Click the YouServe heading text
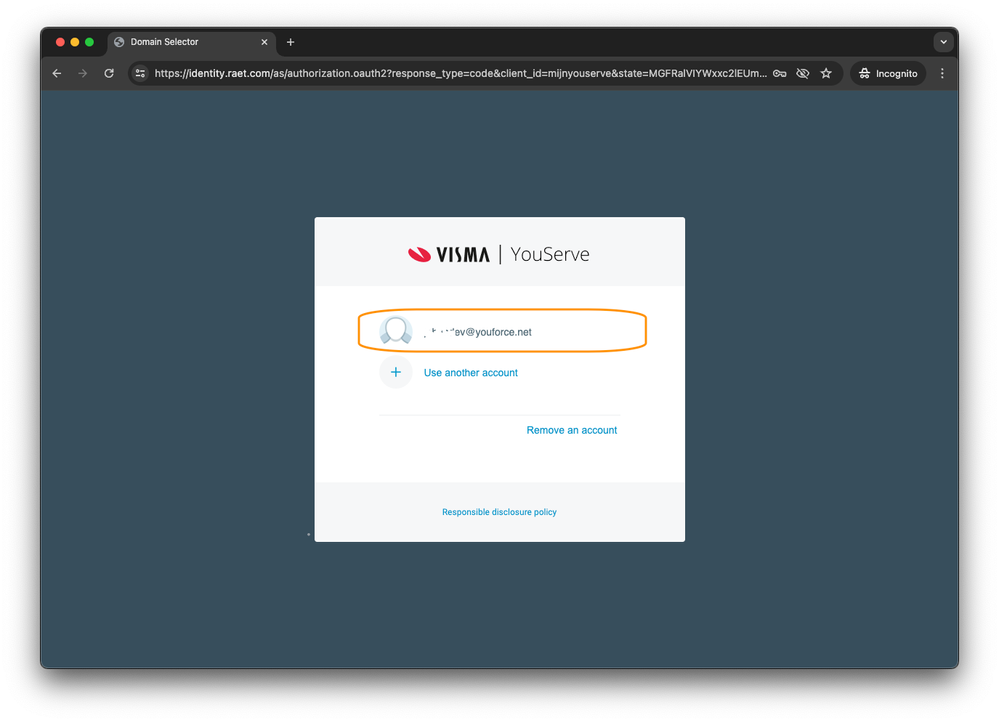999x722 pixels. 550,254
